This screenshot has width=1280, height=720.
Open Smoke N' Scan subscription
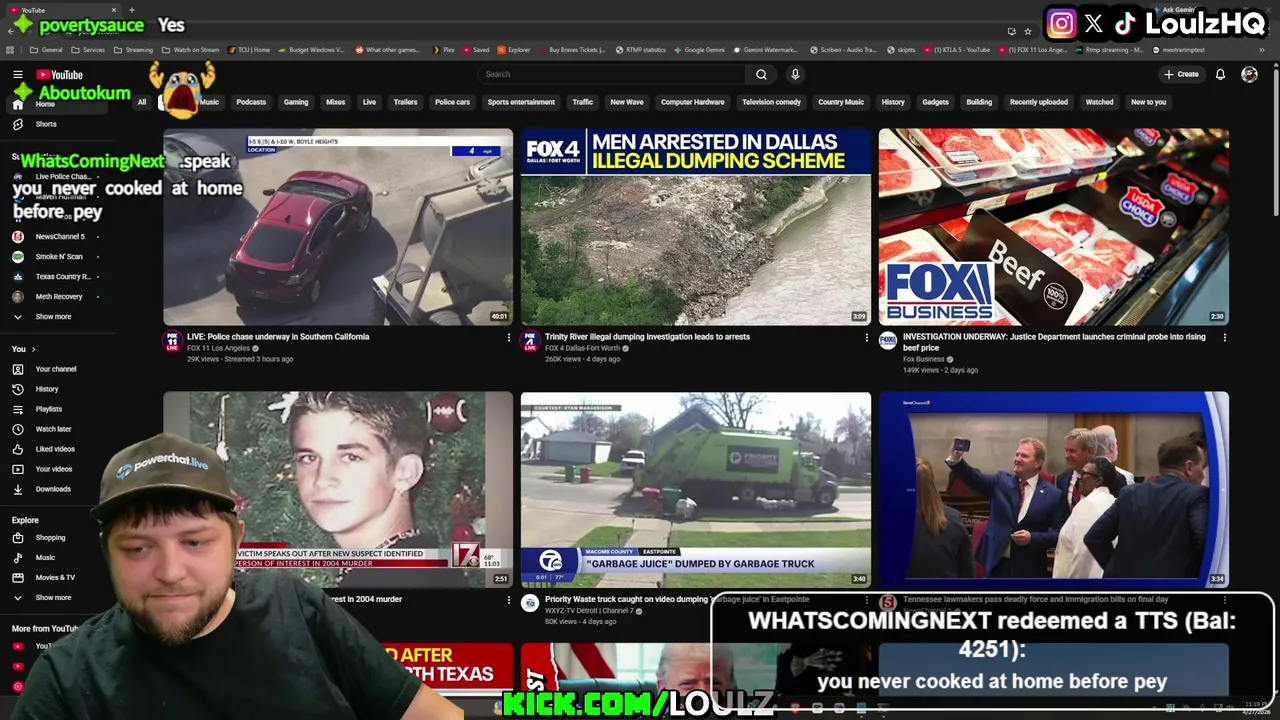(59, 257)
